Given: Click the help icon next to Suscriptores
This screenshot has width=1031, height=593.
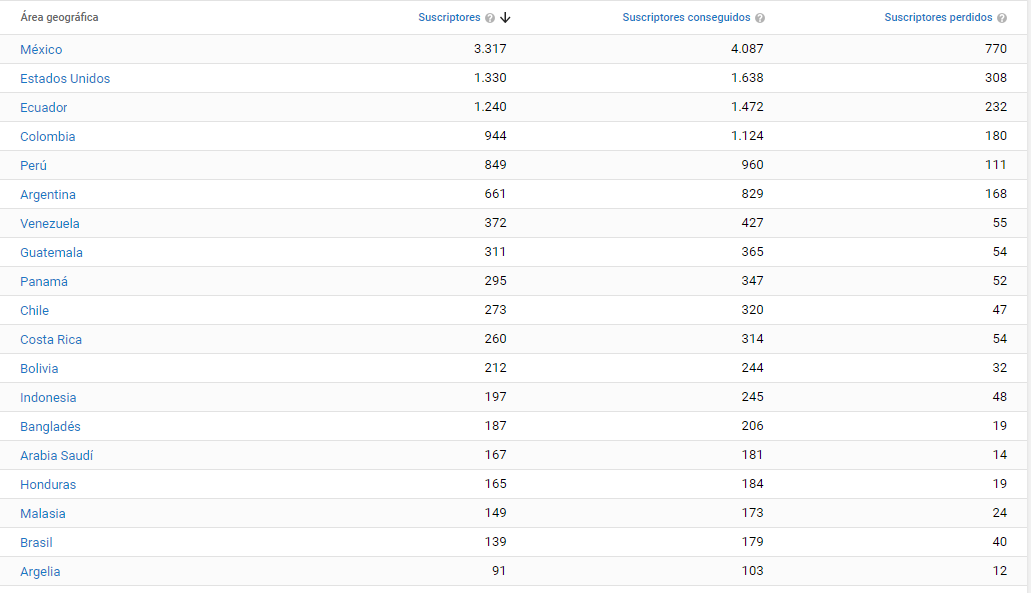Looking at the screenshot, I should point(490,18).
